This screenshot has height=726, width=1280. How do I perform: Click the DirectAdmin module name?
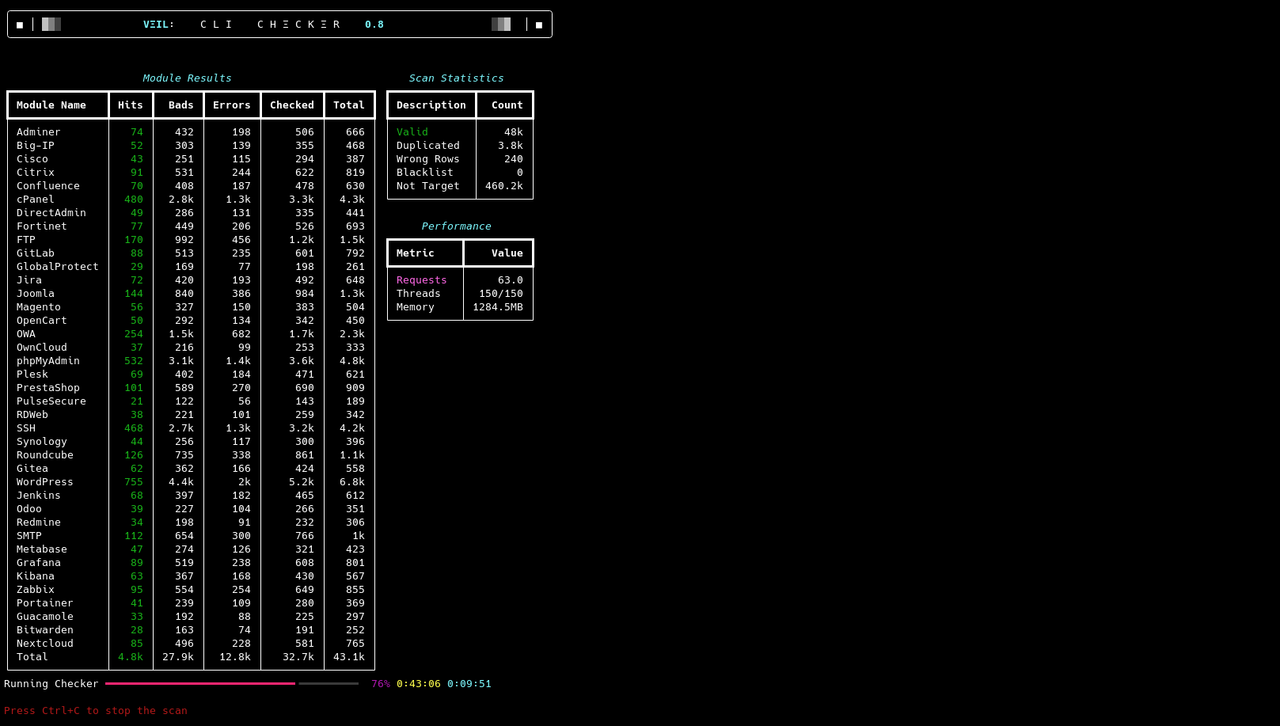pos(51,213)
